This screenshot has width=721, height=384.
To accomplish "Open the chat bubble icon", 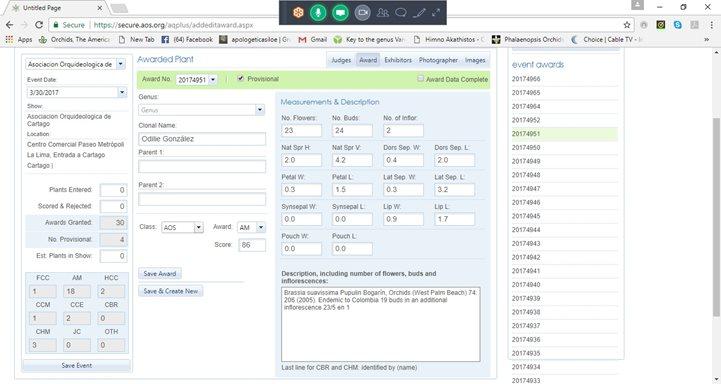I will click(x=401, y=13).
